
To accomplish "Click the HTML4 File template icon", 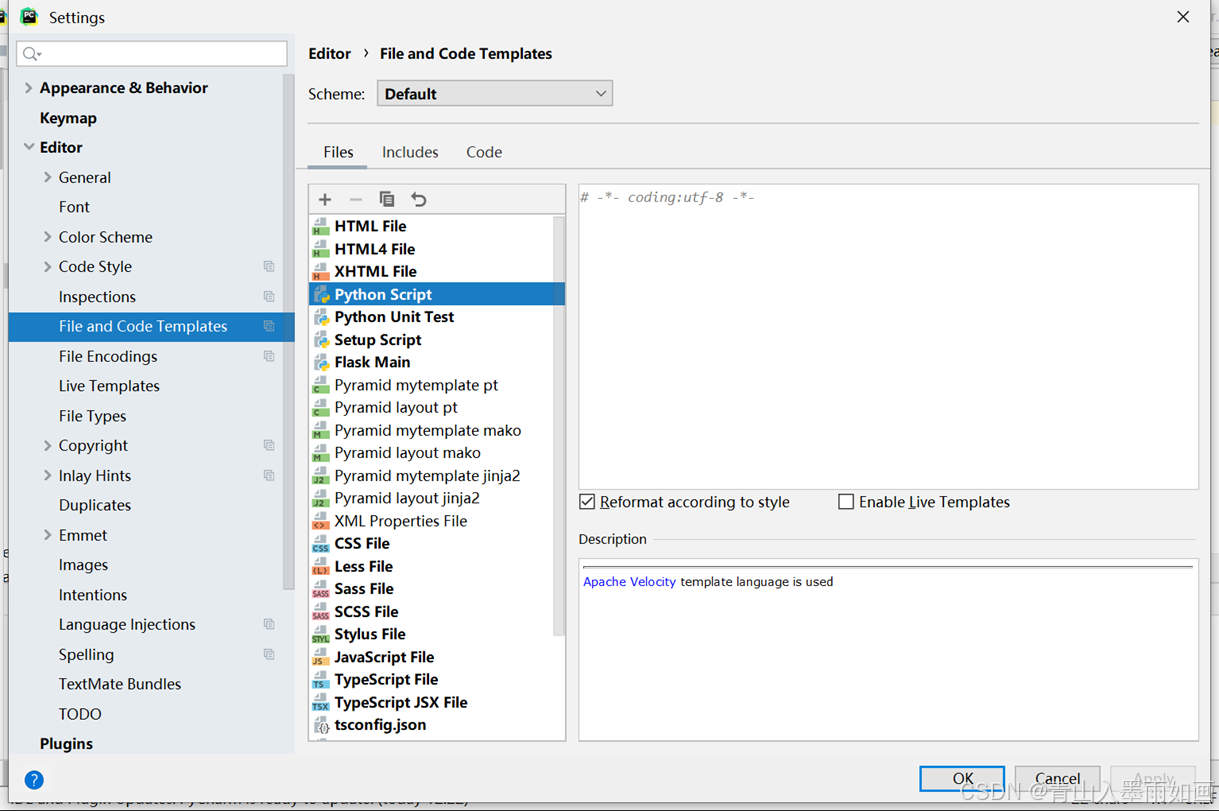I will [321, 249].
